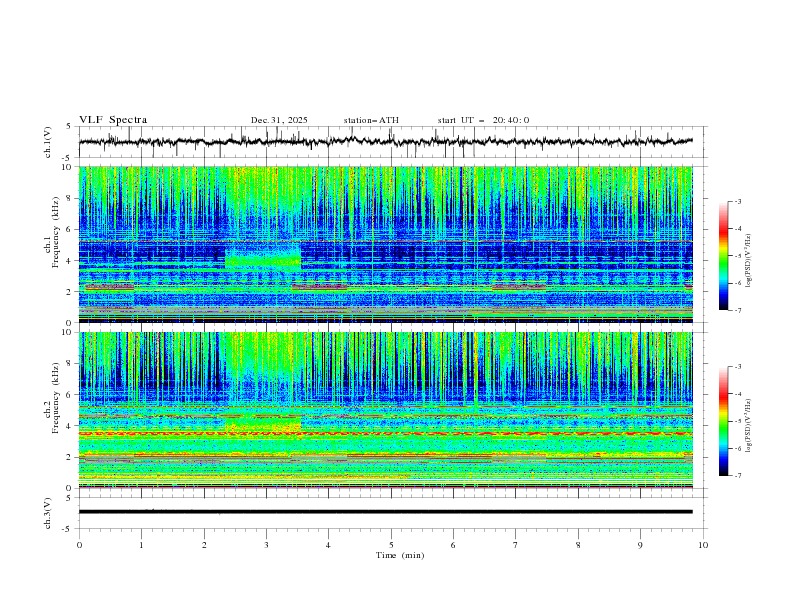The height and width of the screenshot is (612, 792).
Task: Click the ch.2 spectrogram '6' frequency tick label
Action: 71,395
